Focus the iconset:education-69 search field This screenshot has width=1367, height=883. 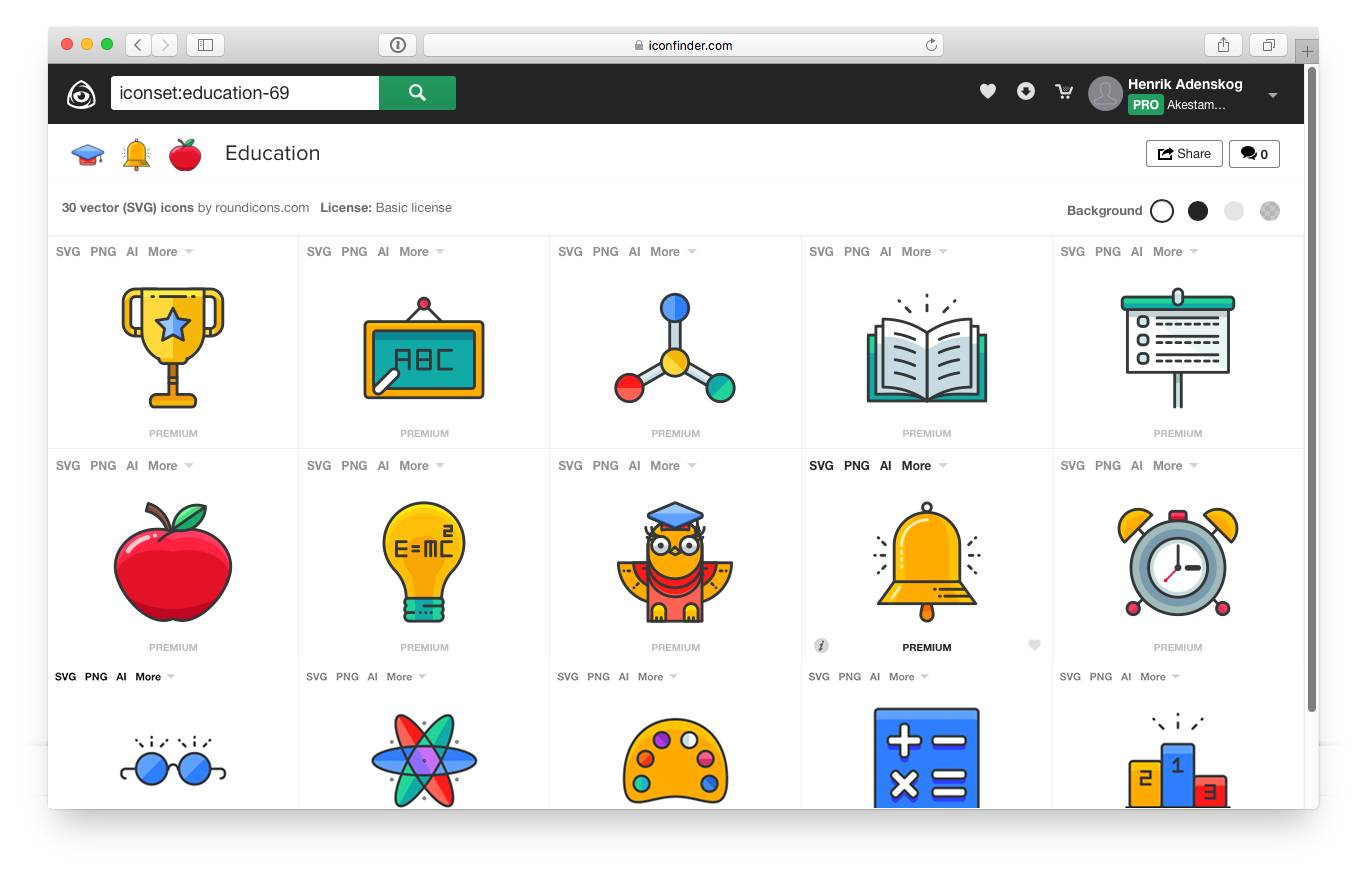click(245, 93)
